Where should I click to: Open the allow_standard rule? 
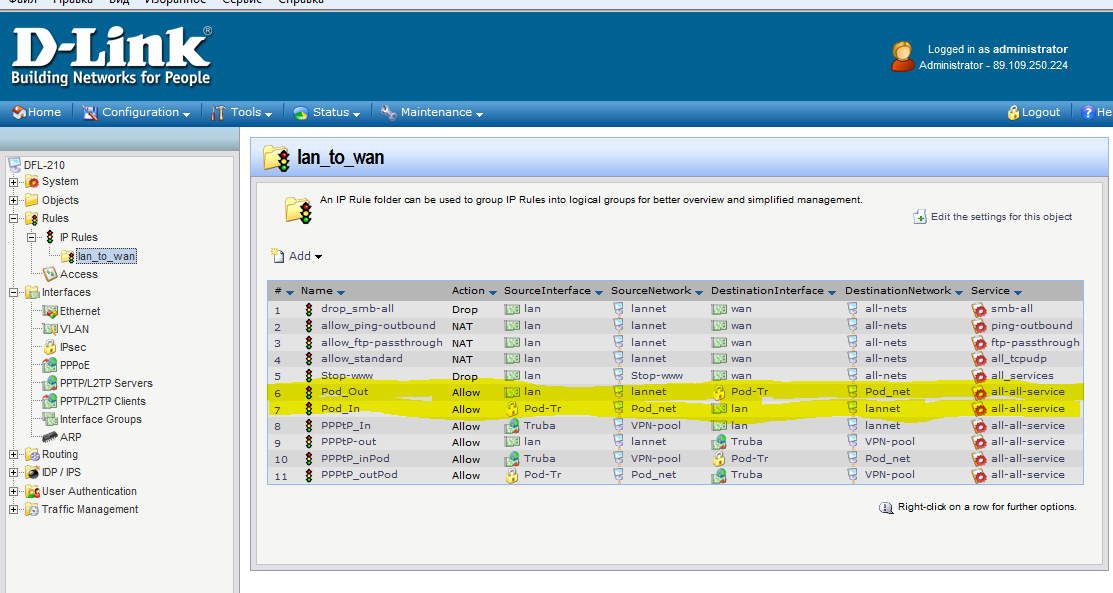coord(361,359)
